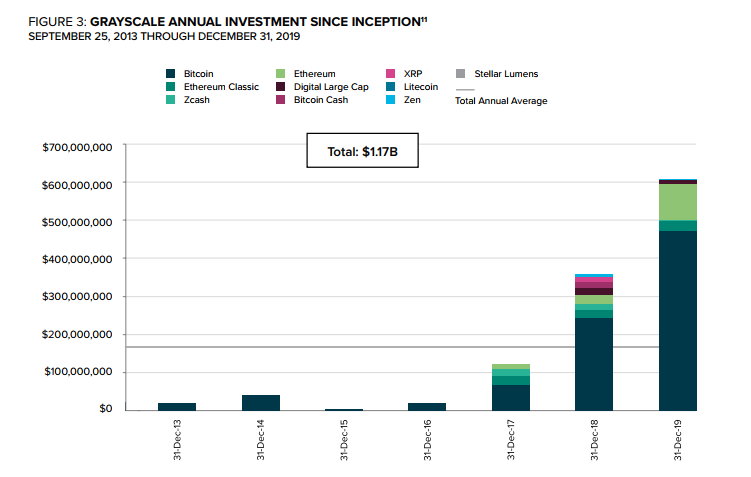The height and width of the screenshot is (477, 751).
Task: Click the Total: $1.17B box
Action: coord(362,154)
